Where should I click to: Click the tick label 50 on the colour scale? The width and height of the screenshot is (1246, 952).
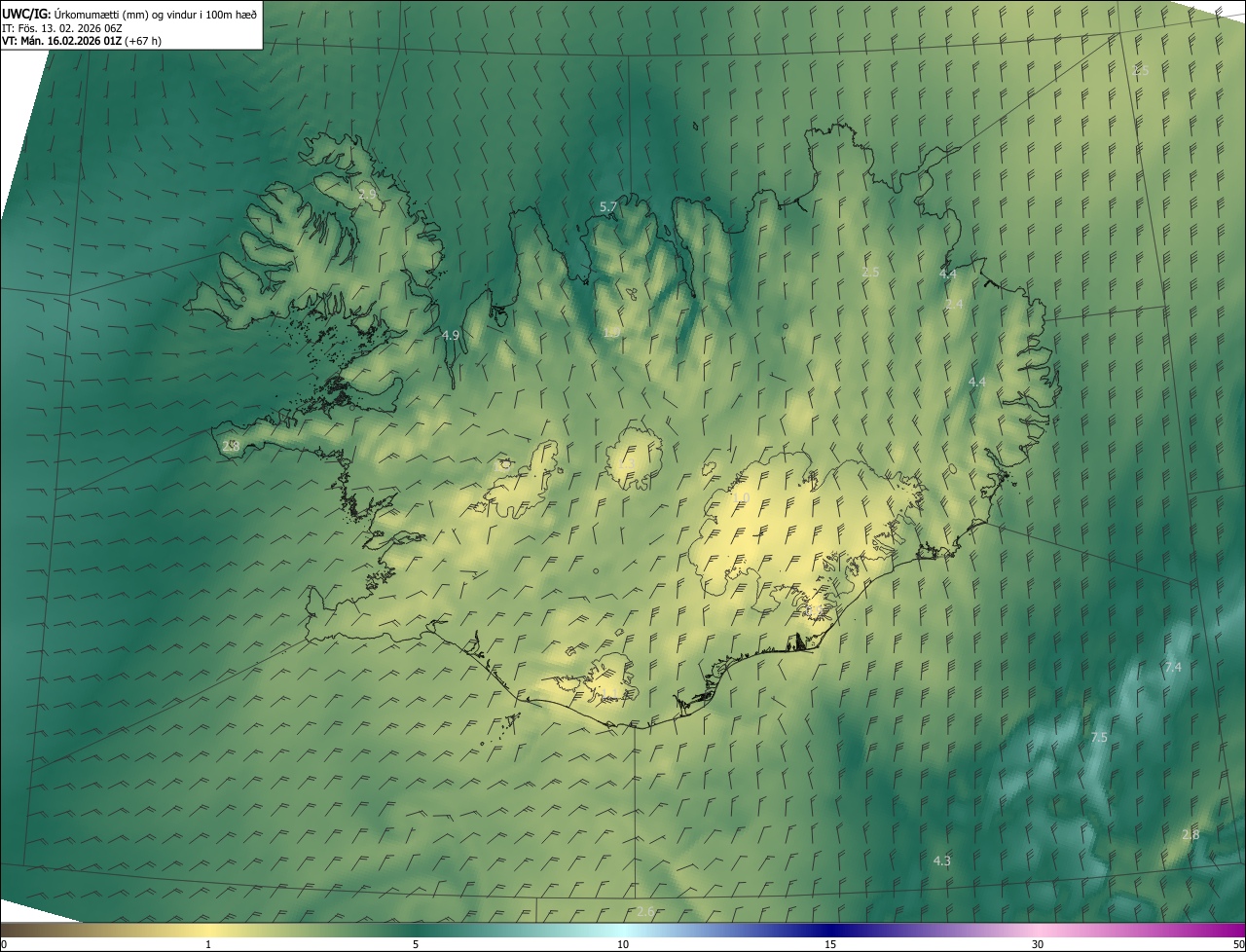[x=1237, y=944]
